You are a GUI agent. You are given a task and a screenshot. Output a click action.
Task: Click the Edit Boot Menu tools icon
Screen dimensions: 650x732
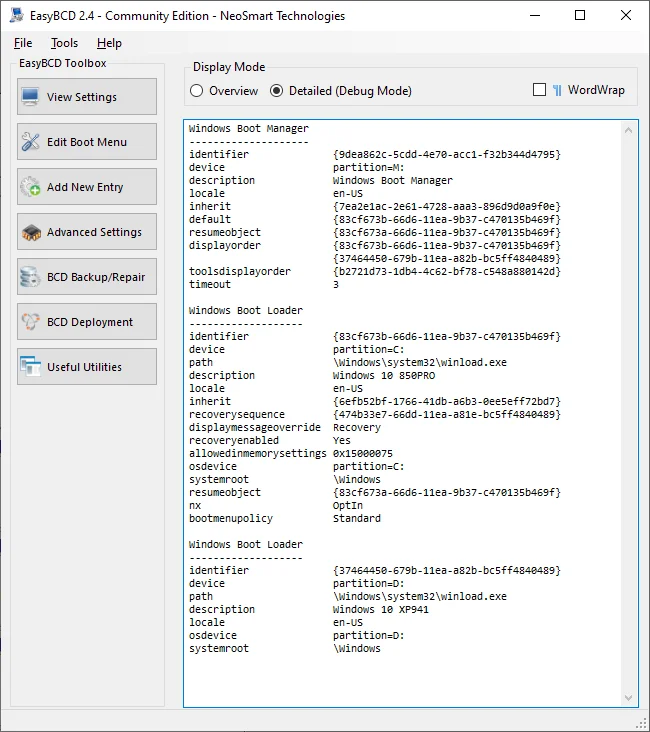click(30, 141)
